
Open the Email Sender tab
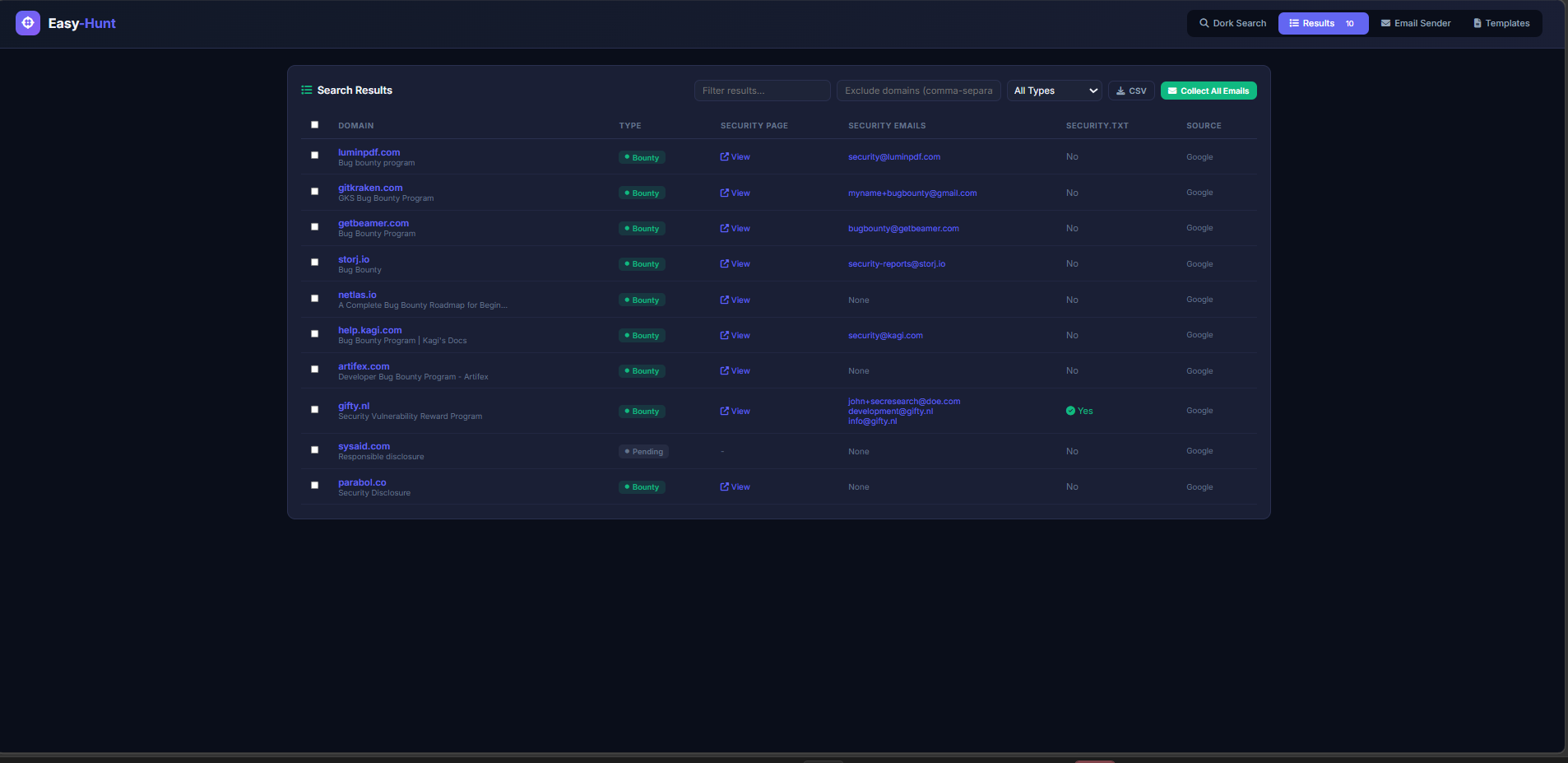click(1416, 23)
